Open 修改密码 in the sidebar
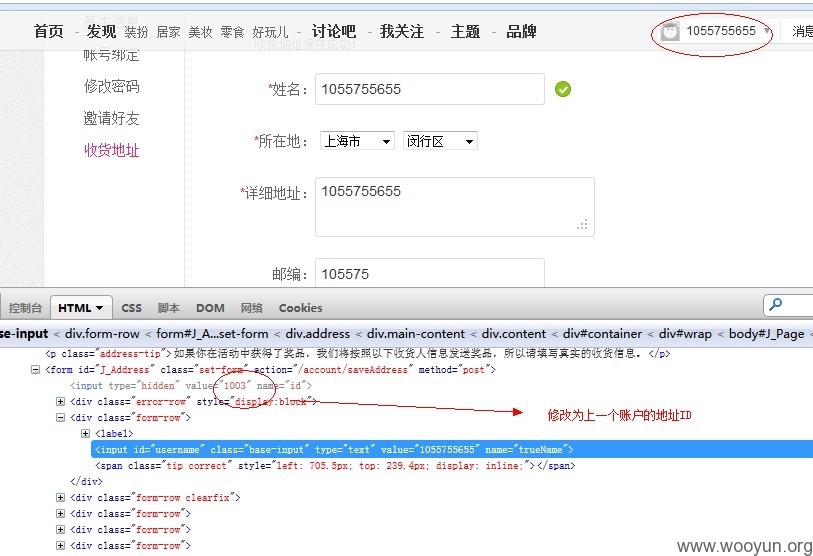 (111, 86)
